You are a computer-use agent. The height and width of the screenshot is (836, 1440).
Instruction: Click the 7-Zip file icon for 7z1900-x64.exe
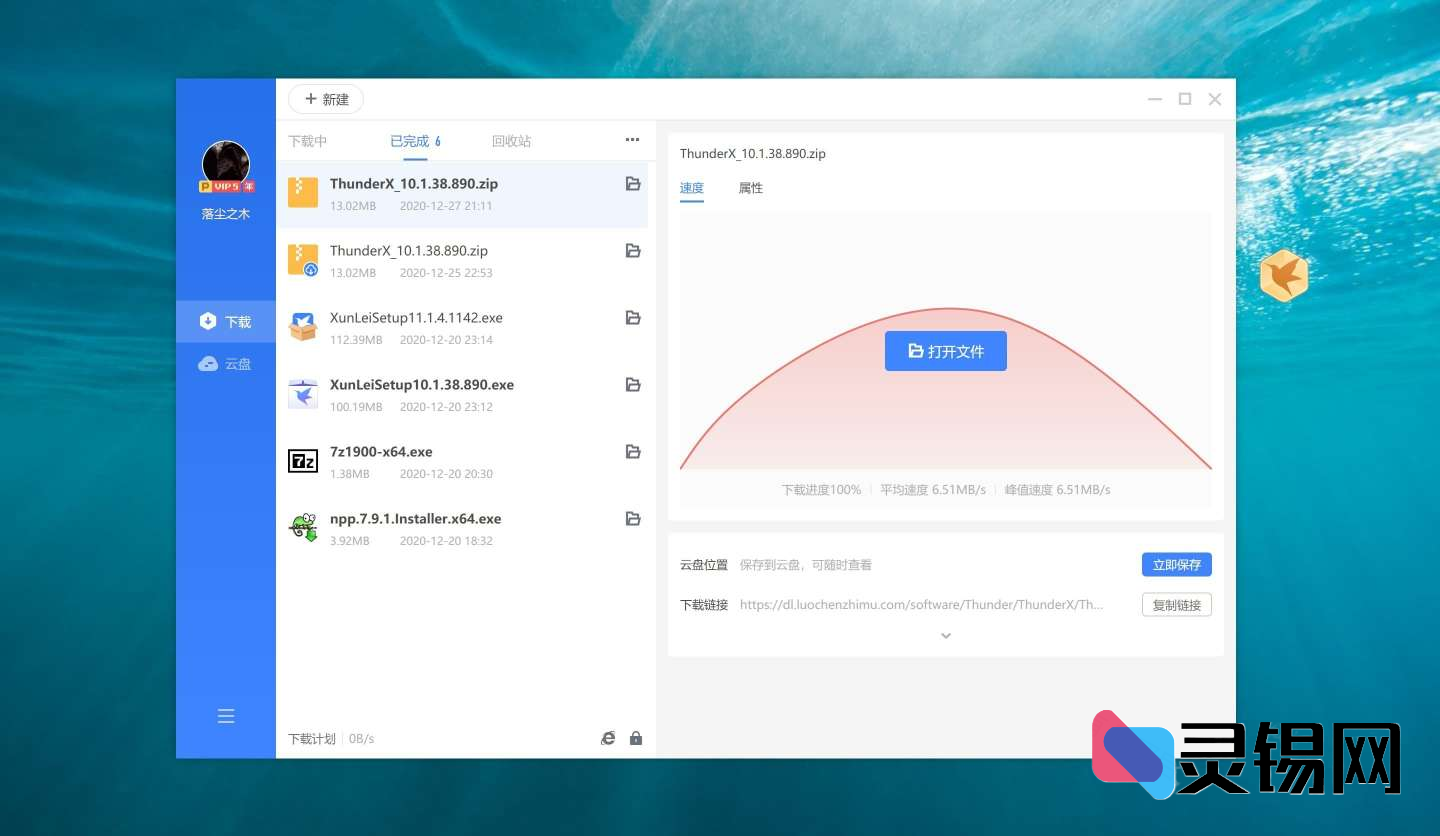(303, 461)
